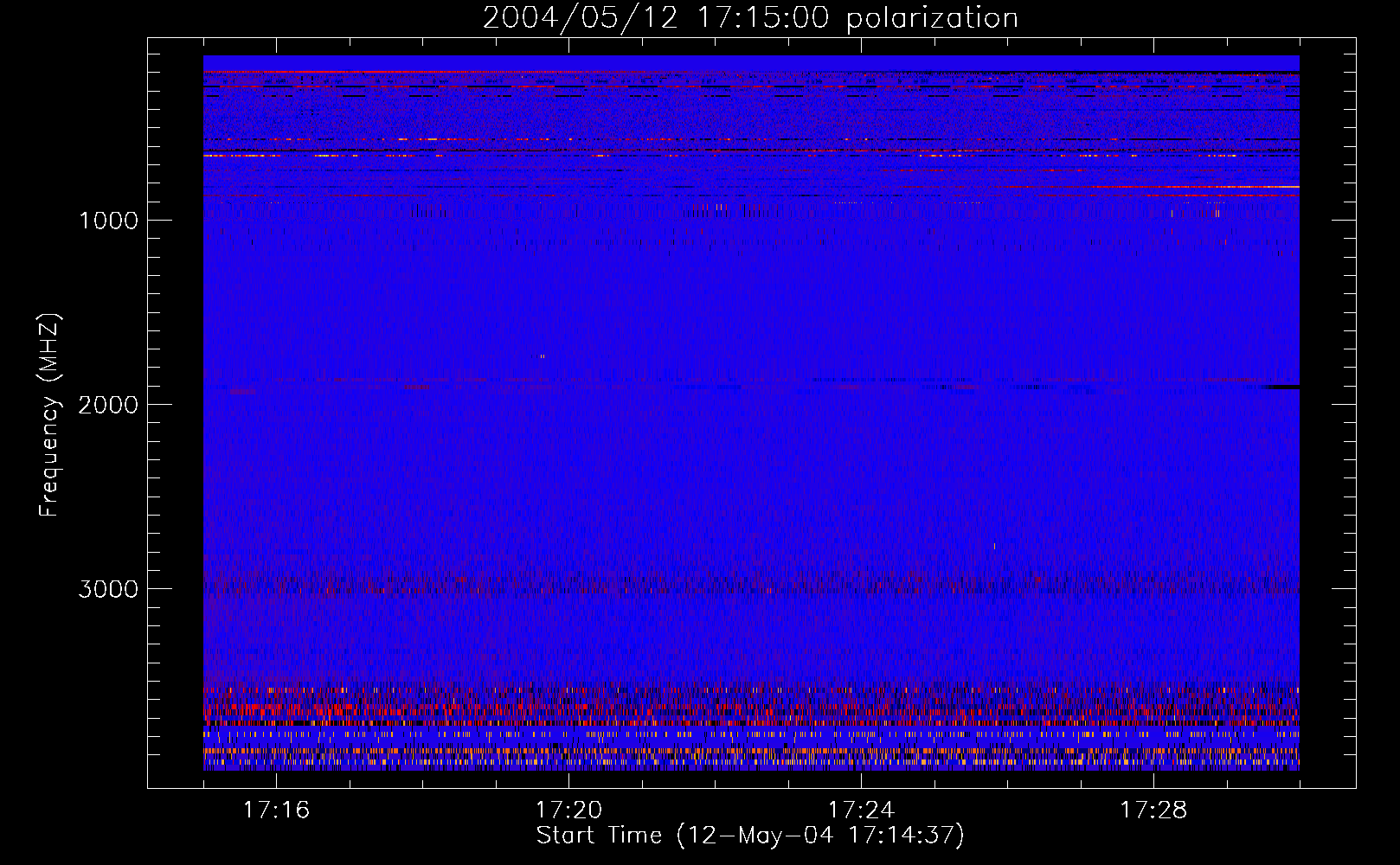Click the "2000" frequency tick label
1400x865 pixels.
tap(108, 405)
